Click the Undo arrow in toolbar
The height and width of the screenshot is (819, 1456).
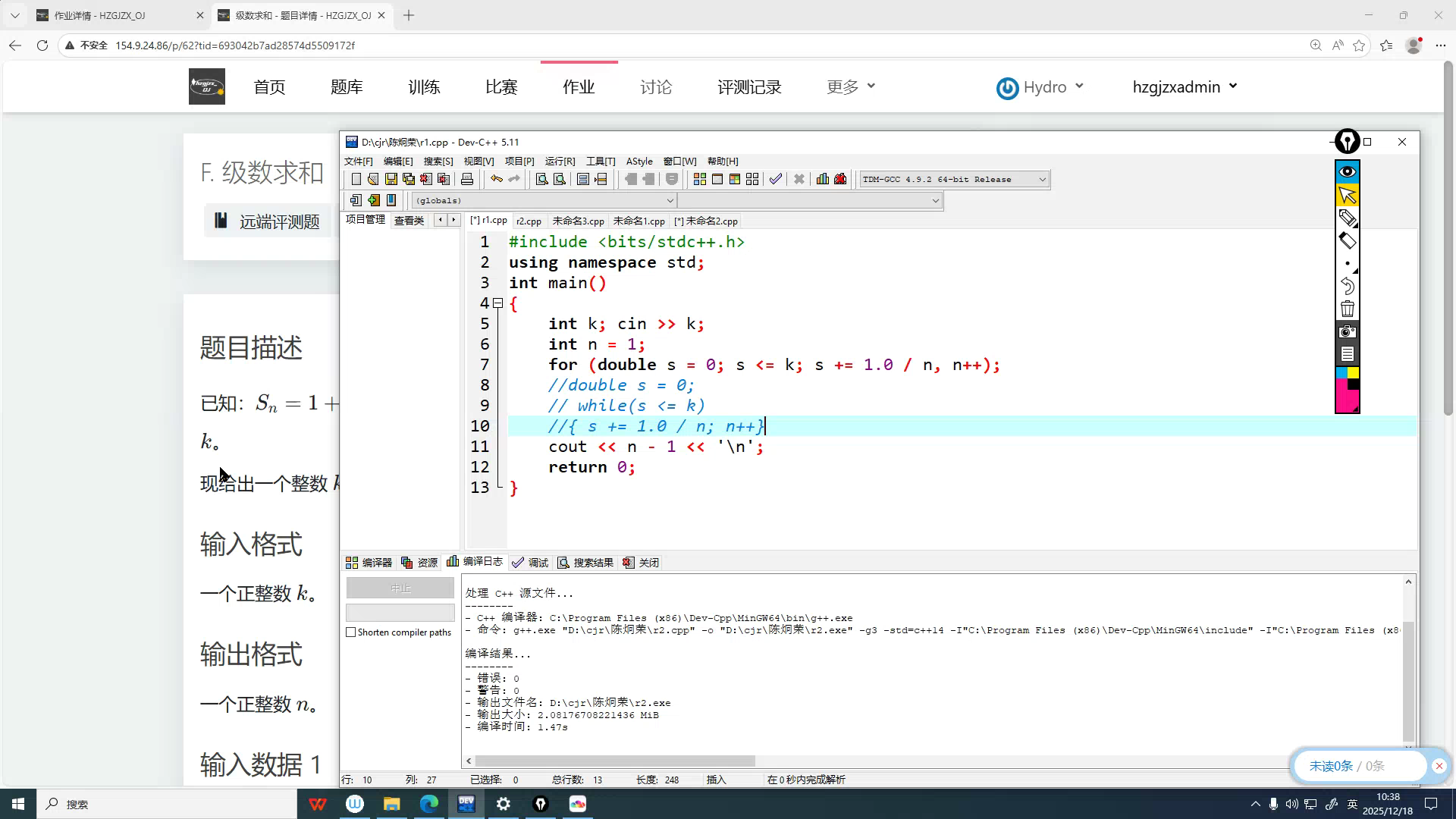tap(496, 179)
